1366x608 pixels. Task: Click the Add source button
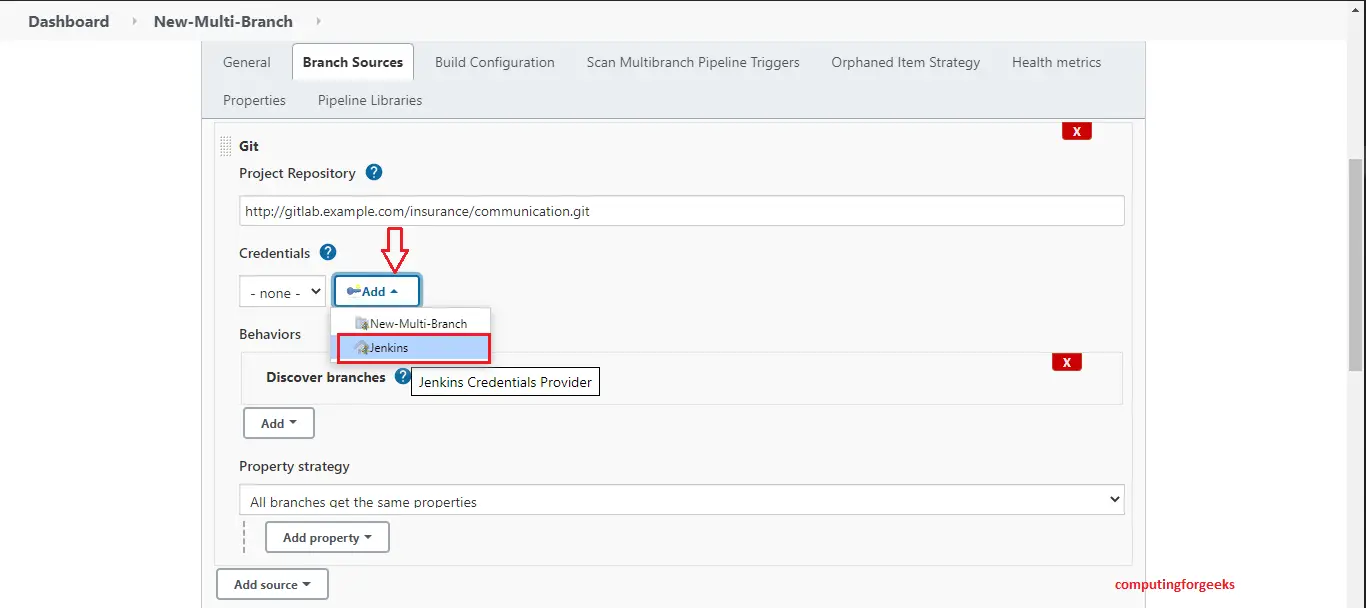pos(272,584)
